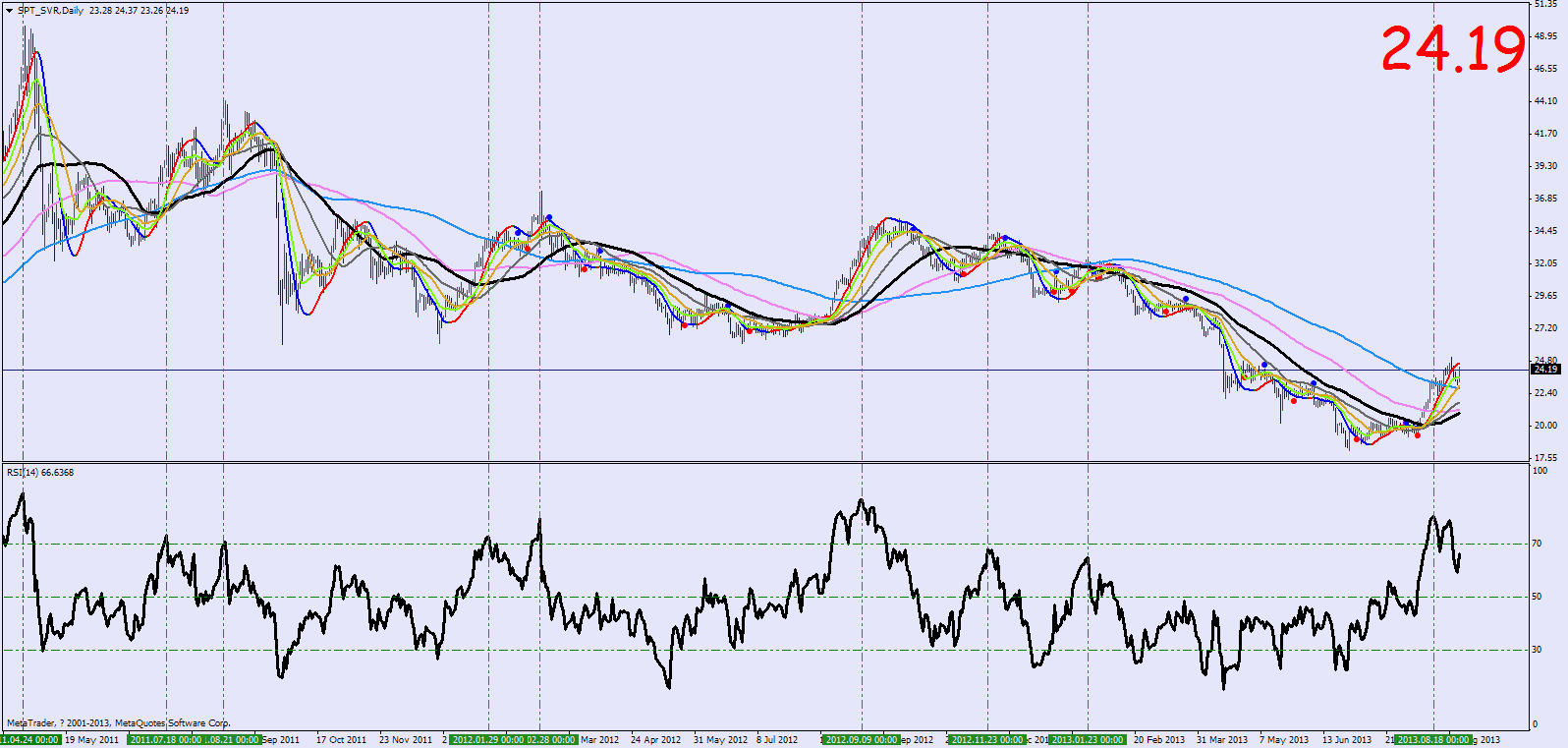Select the 2013.01.23 00:00 green date marker
This screenshot has width=1568, height=748.
(1087, 740)
